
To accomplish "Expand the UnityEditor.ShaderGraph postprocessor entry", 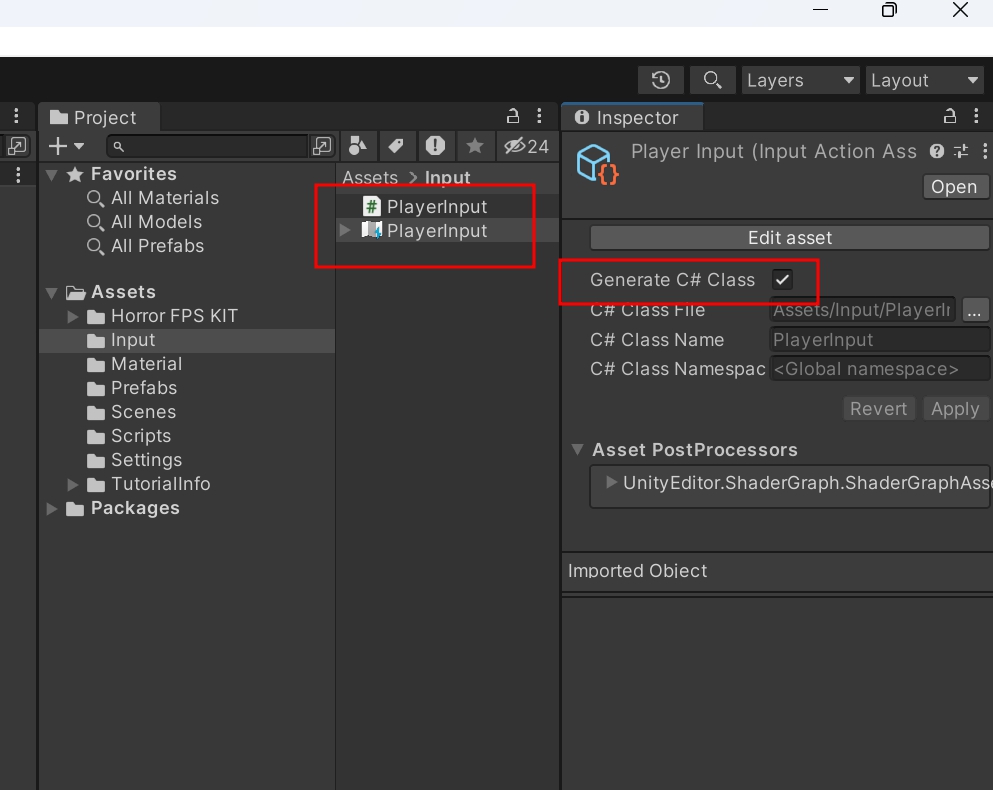I will point(610,482).
